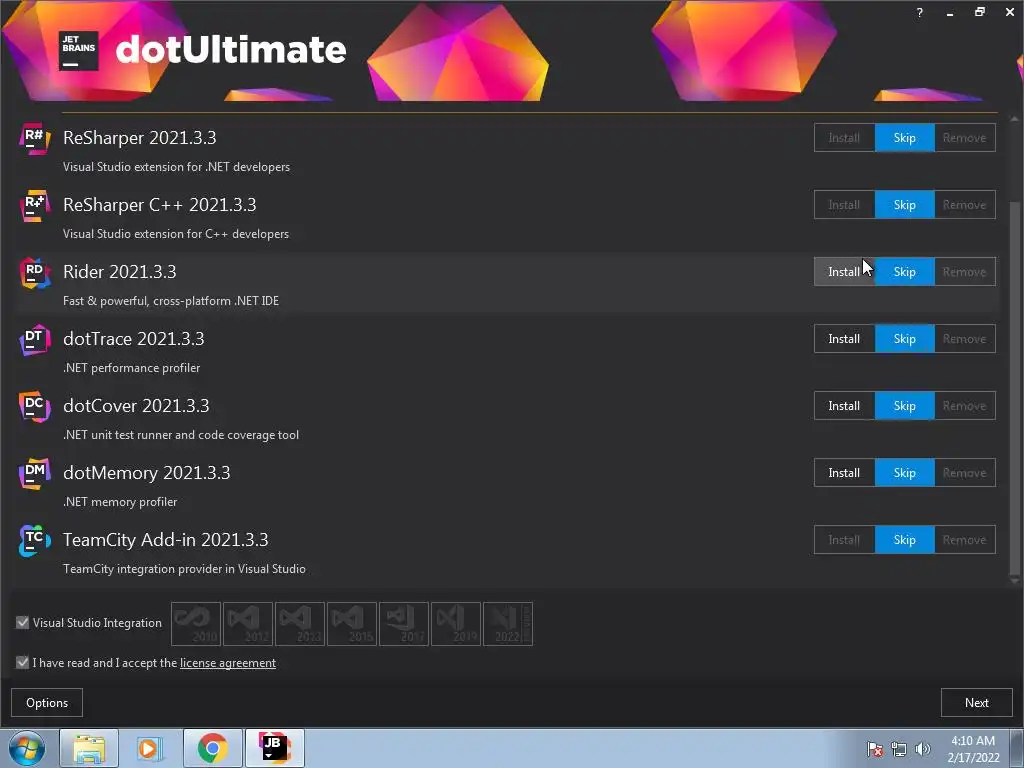Click the ReSharper C++ product icon
Screen dimensions: 1024x768
point(35,206)
